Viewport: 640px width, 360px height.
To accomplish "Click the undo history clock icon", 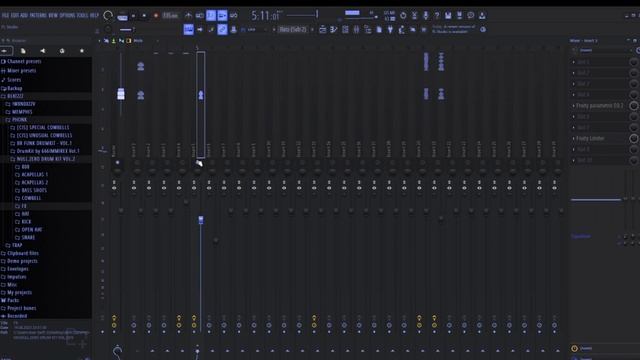I will (403, 16).
